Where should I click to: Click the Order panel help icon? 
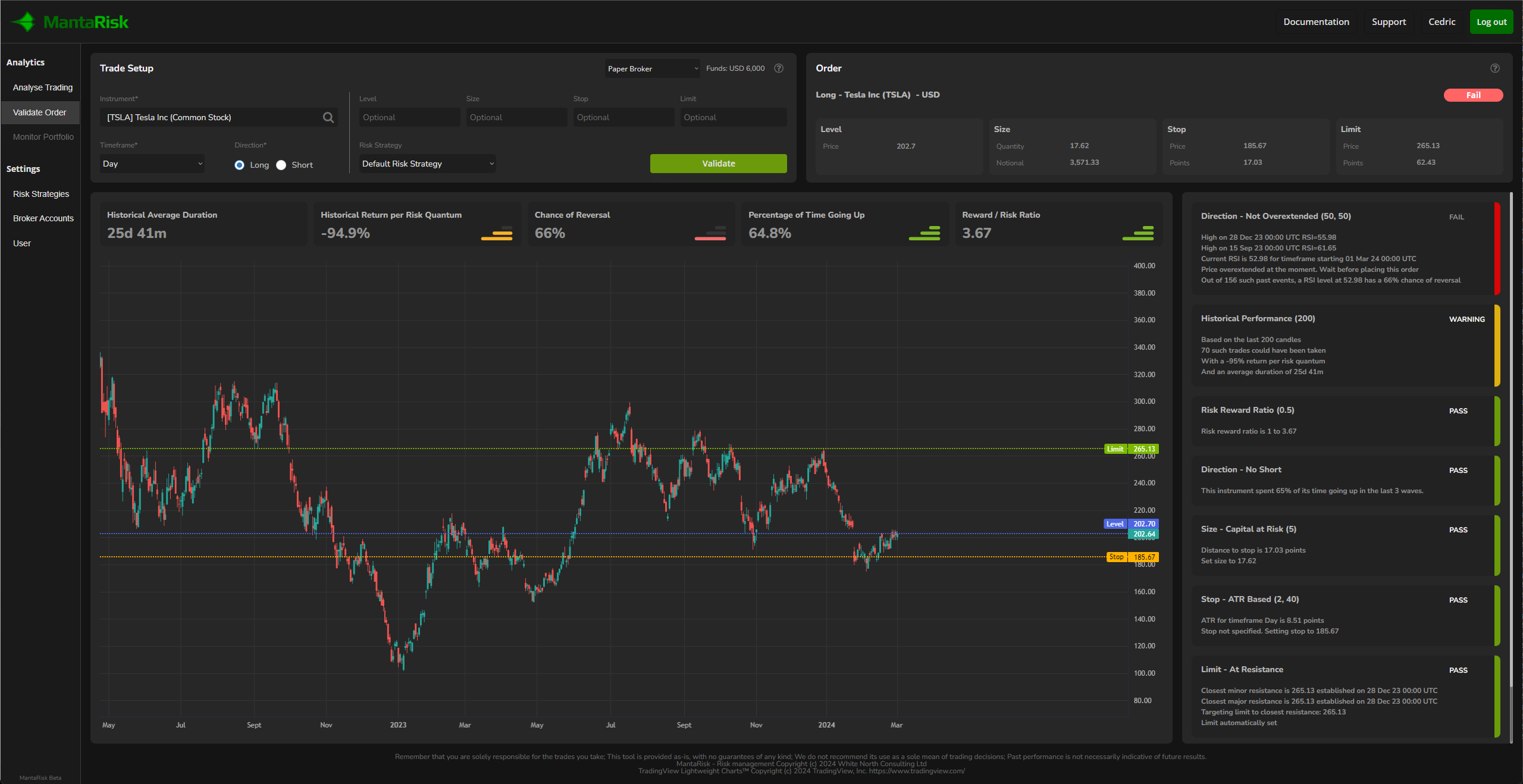1494,68
